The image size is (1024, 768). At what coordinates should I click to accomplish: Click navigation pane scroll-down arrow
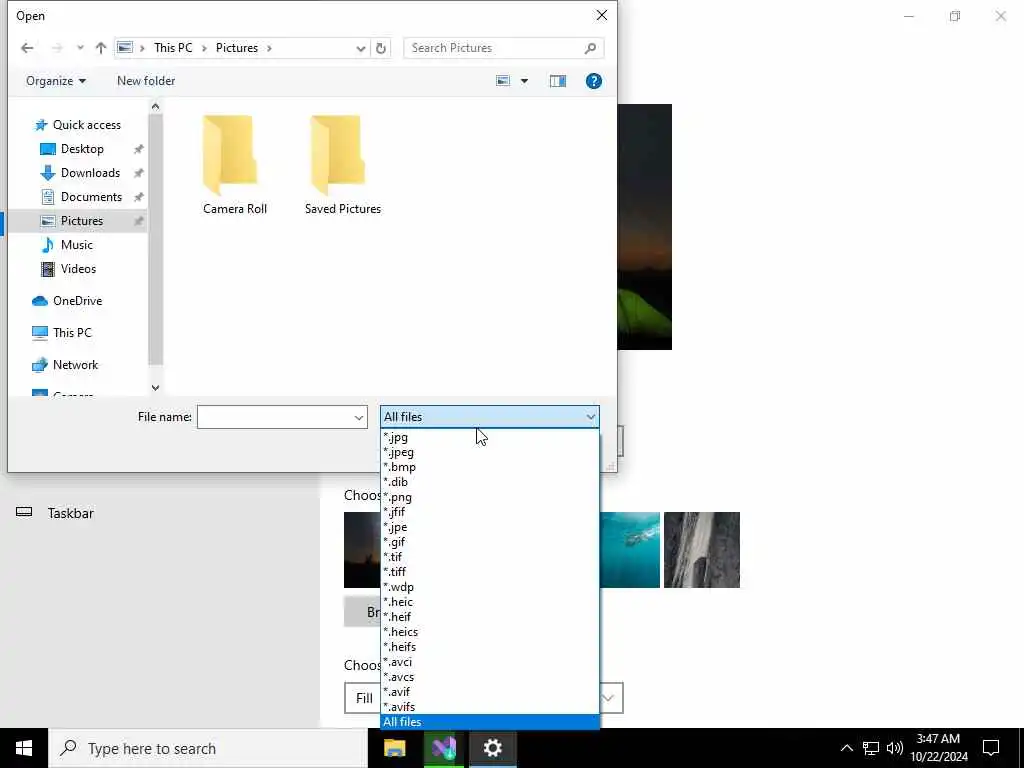155,388
